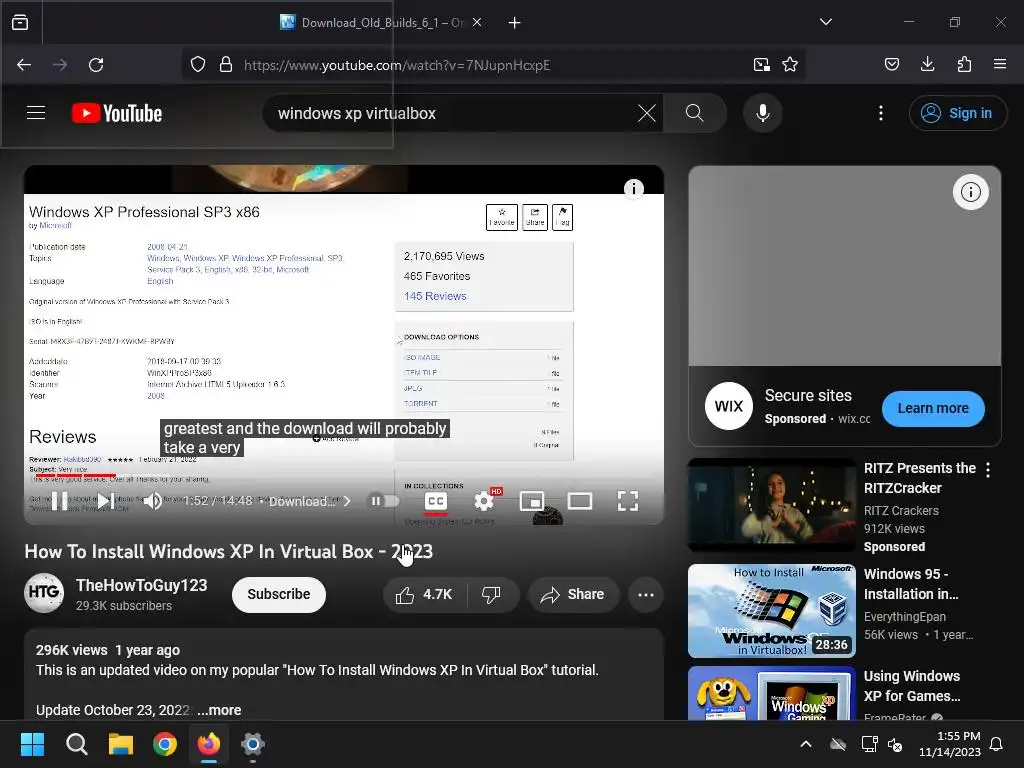The height and width of the screenshot is (768, 1024).
Task: Switch to theater mode icon
Action: tap(580, 501)
